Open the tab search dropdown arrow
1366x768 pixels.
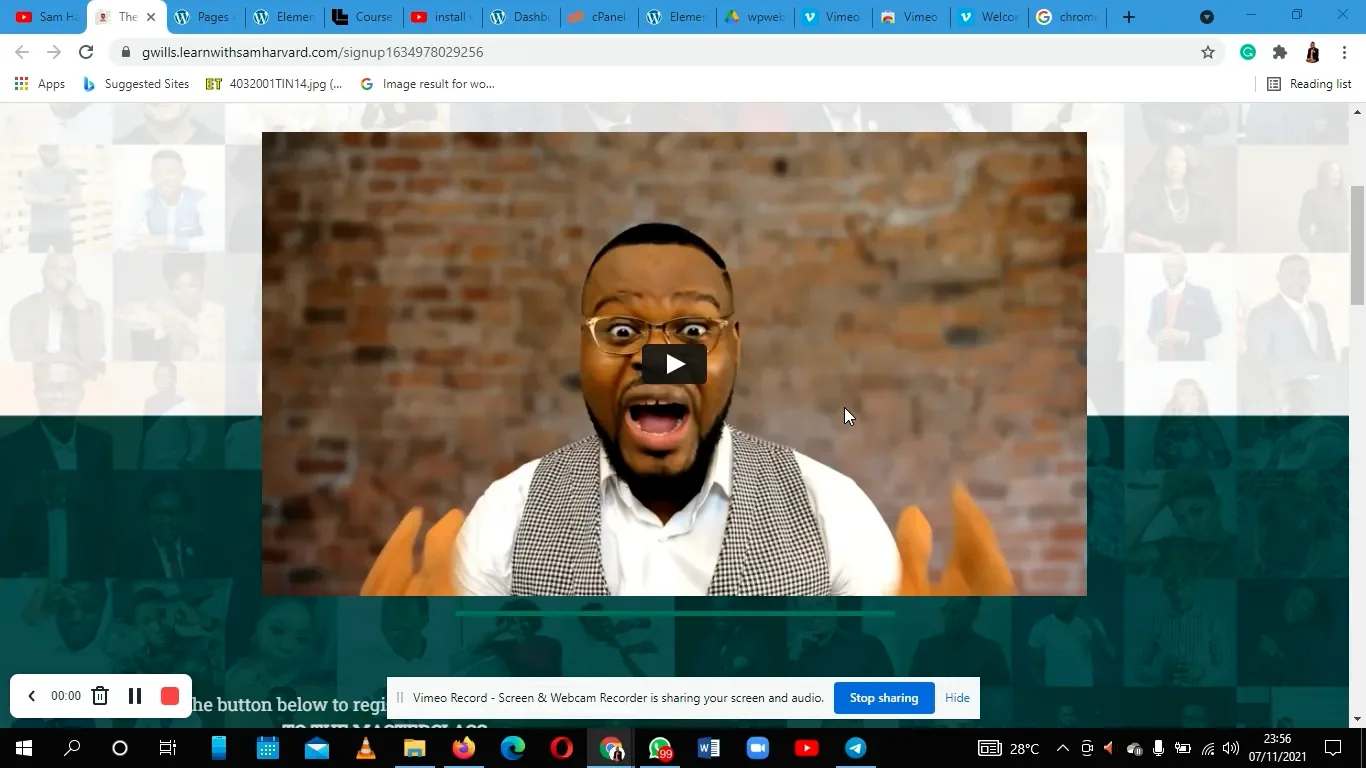pos(1207,17)
